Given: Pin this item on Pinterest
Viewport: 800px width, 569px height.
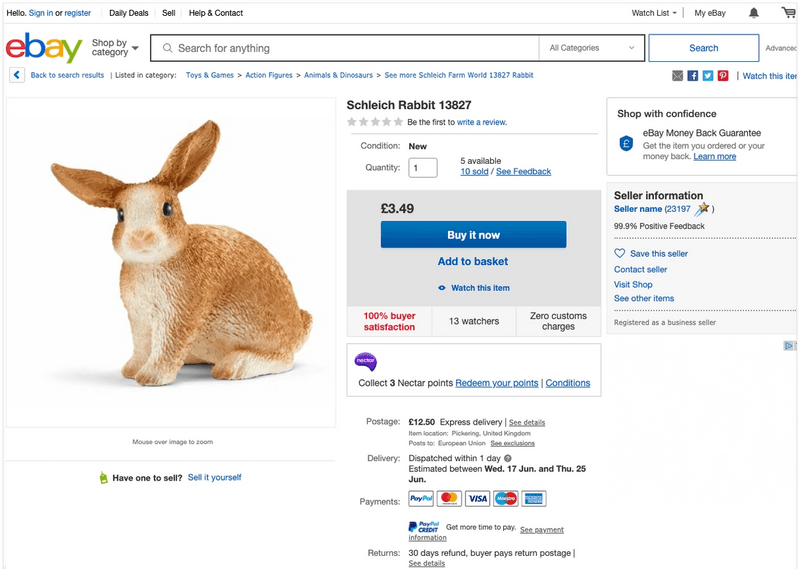Looking at the screenshot, I should click(723, 76).
